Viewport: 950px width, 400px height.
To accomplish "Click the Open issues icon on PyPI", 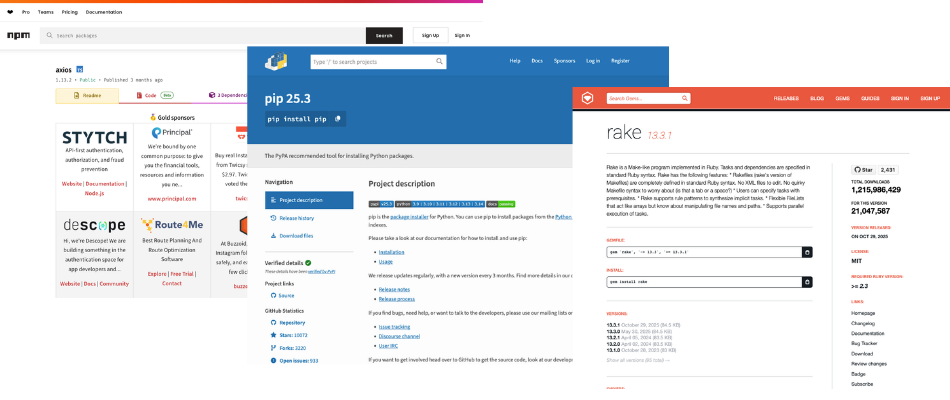I will [x=273, y=361].
